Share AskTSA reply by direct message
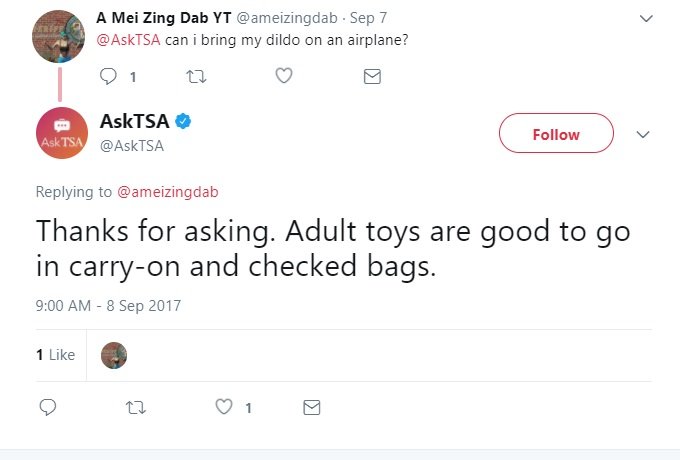The width and height of the screenshot is (680, 460). (x=312, y=407)
